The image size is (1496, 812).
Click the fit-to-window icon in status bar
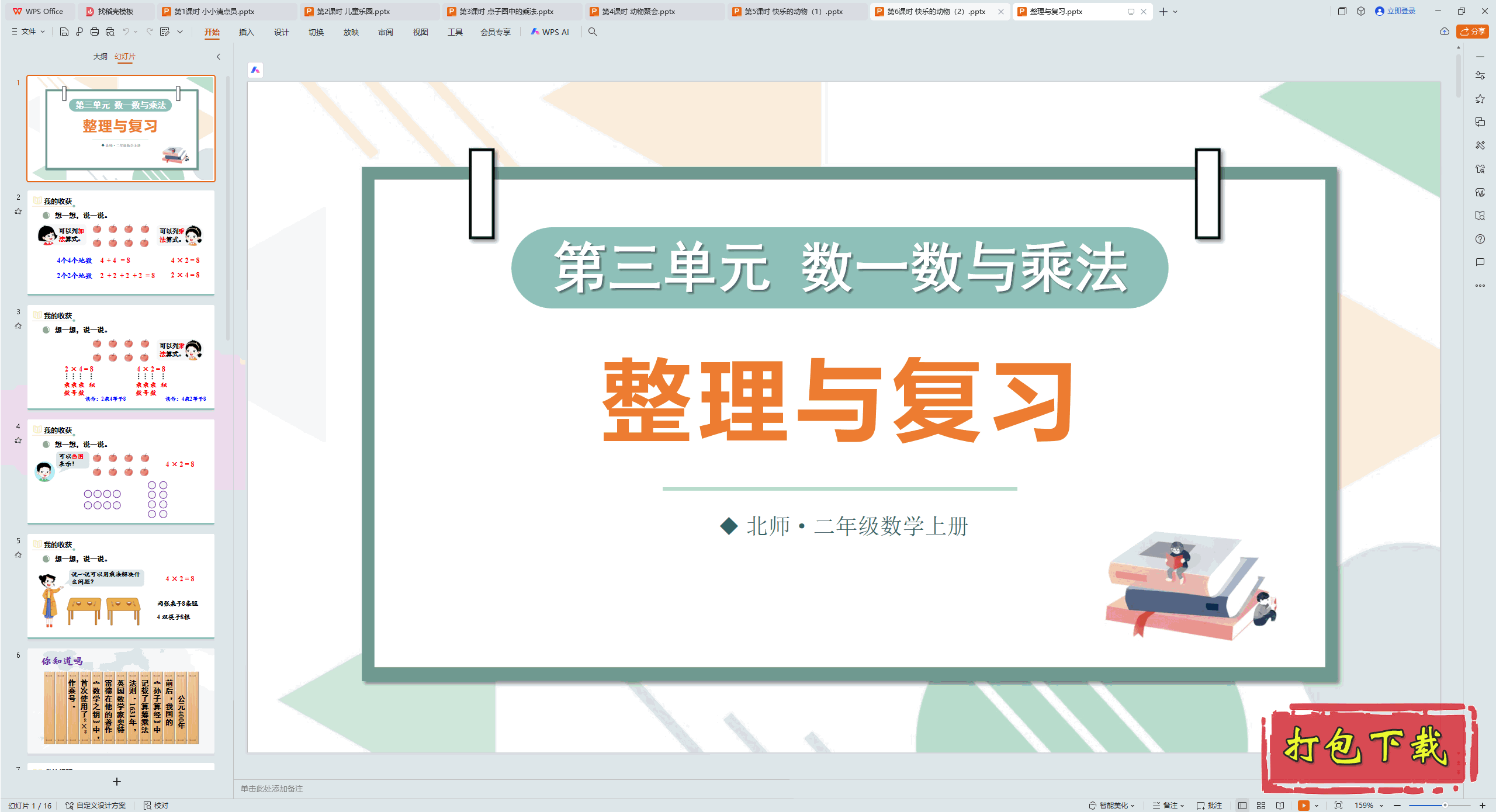[1338, 805]
